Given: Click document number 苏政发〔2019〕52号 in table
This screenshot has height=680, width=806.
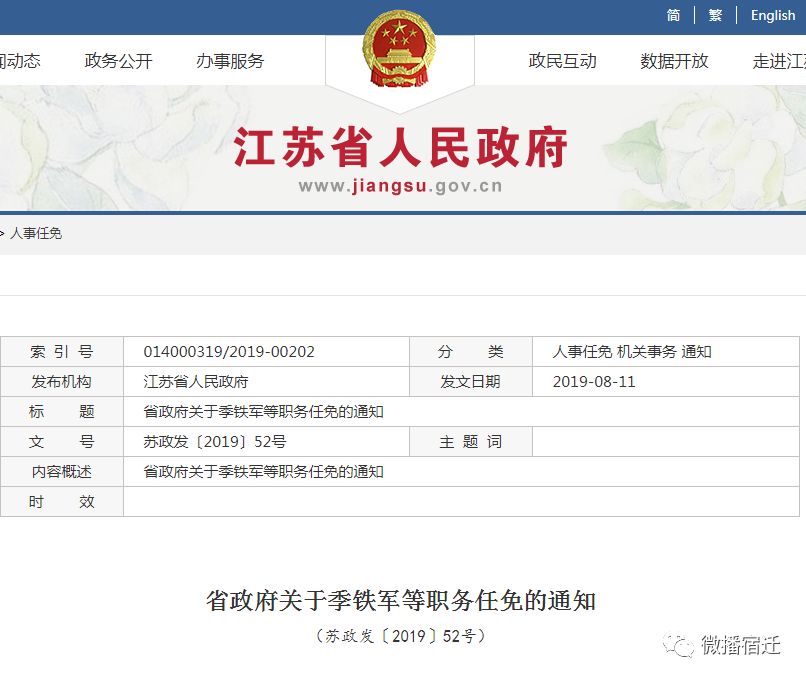Looking at the screenshot, I should (x=215, y=442).
